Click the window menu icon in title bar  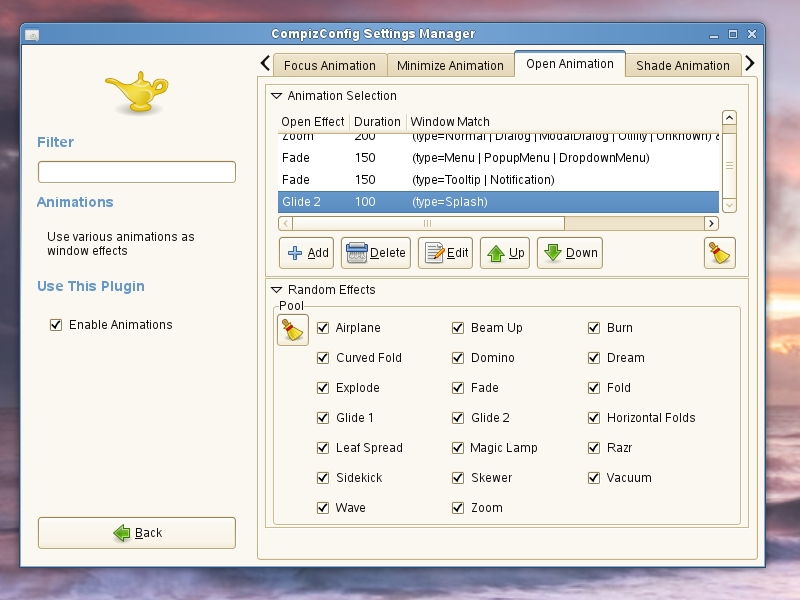32,35
